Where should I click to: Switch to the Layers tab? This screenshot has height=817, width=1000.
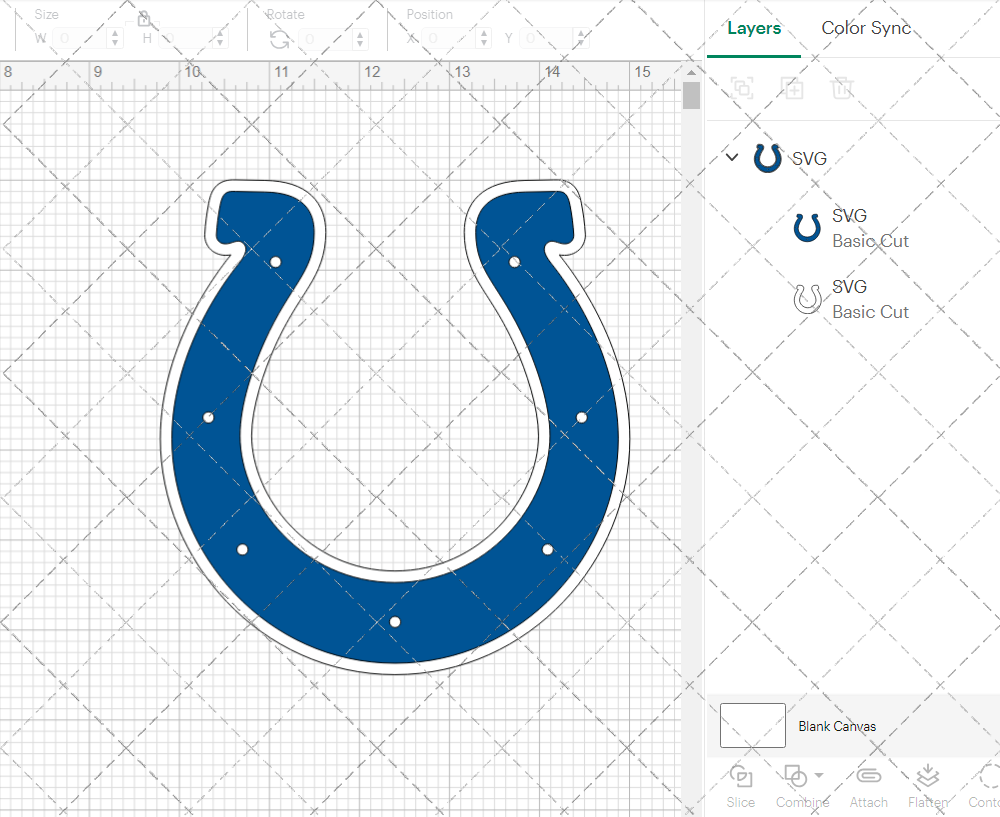tap(754, 29)
